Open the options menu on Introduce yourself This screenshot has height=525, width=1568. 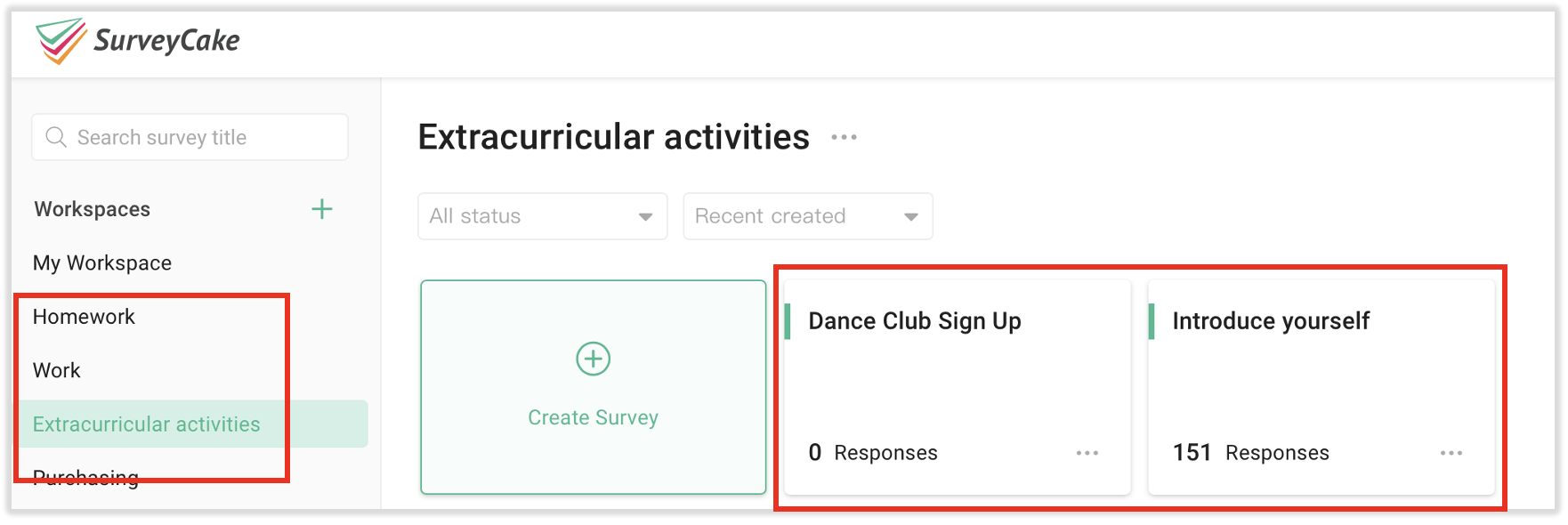click(x=1452, y=453)
